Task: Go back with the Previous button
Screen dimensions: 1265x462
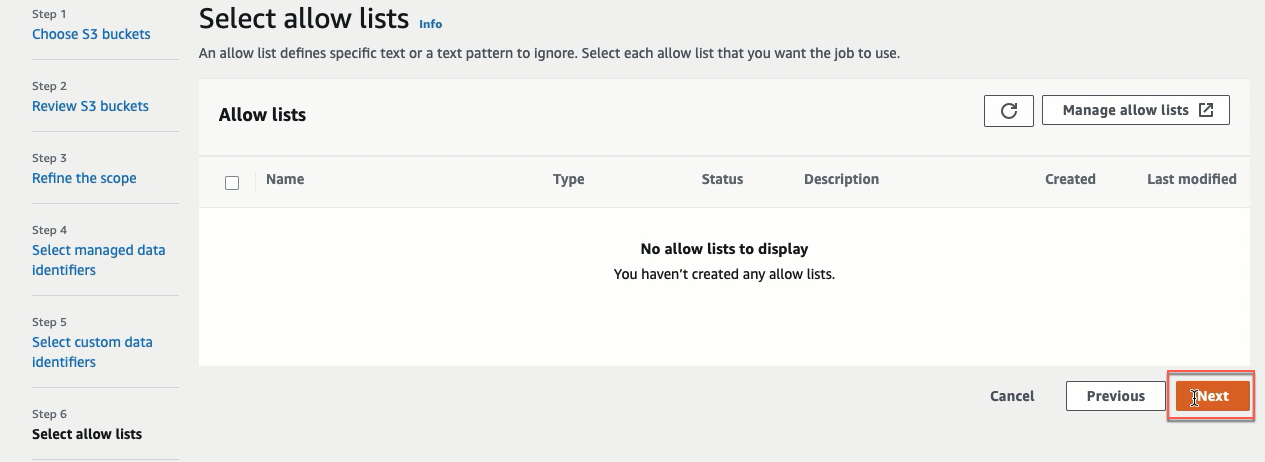Action: pyautogui.click(x=1116, y=396)
